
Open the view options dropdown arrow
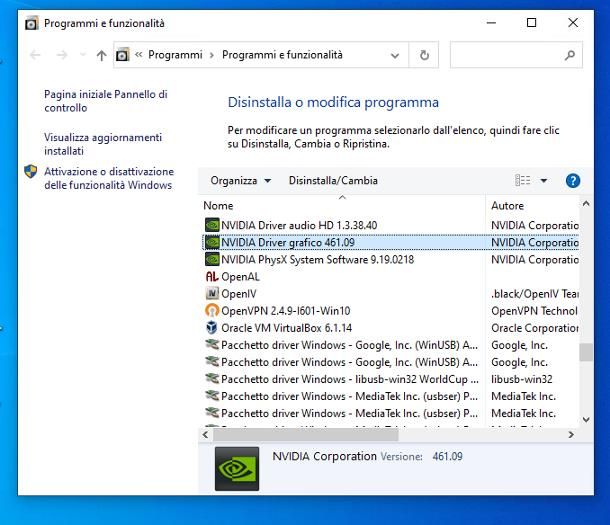coord(544,180)
